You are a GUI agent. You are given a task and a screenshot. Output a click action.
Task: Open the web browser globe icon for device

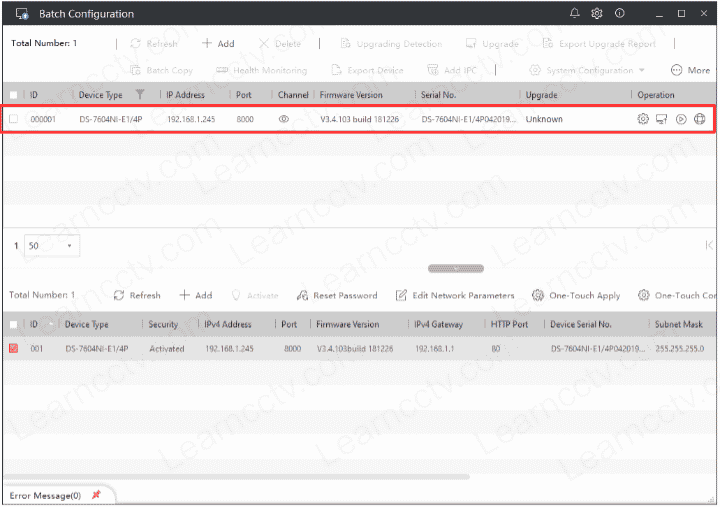tap(699, 119)
